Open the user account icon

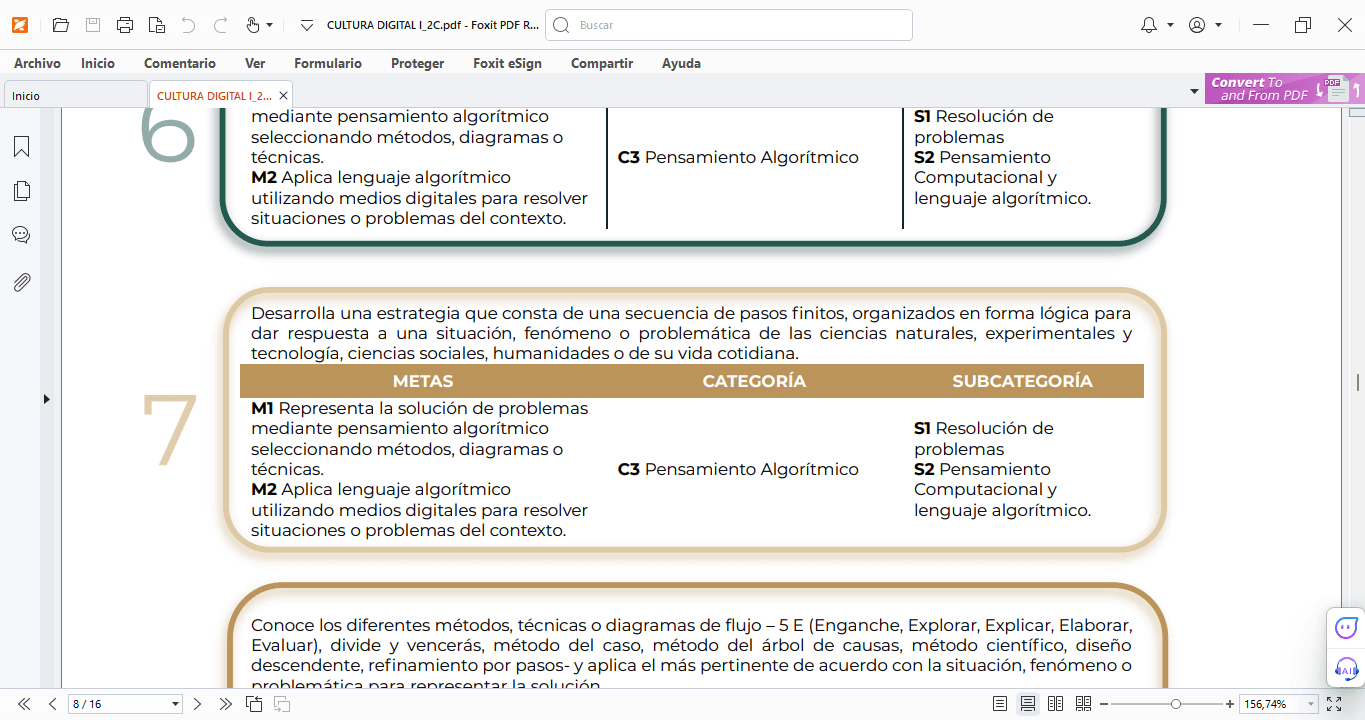(1197, 25)
